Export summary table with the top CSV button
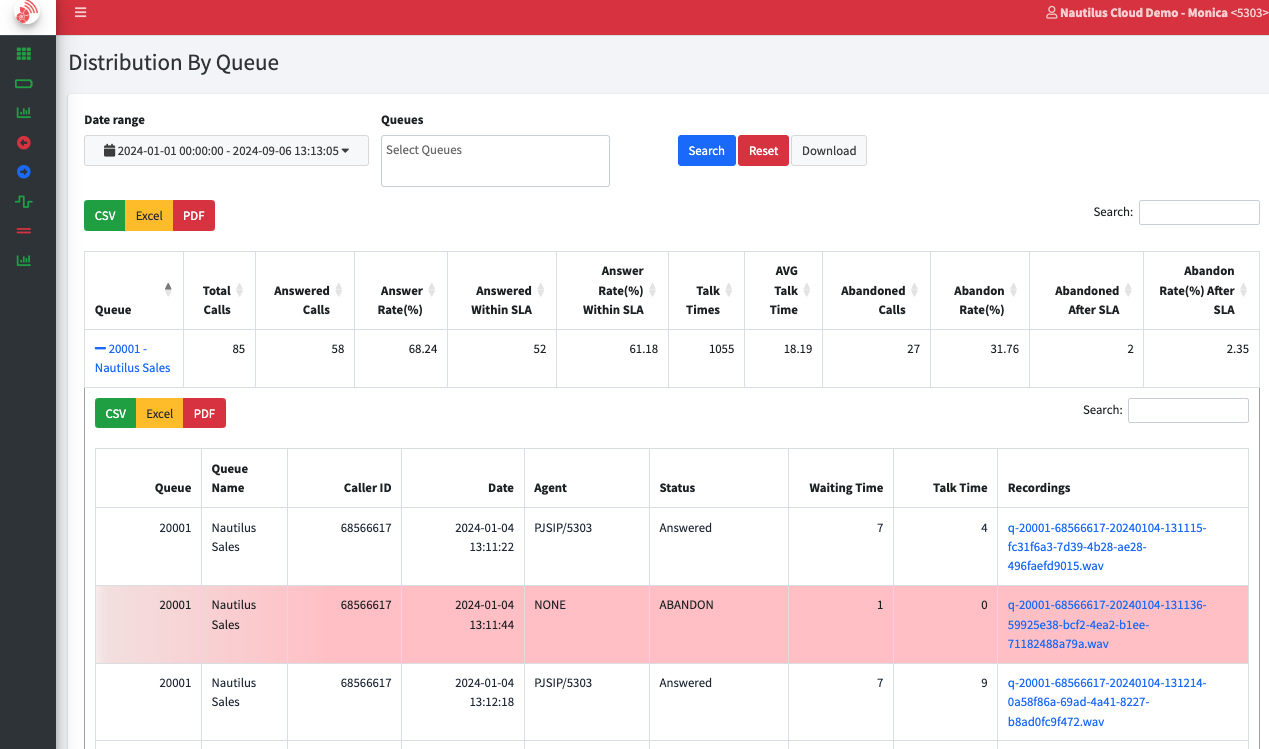Image resolution: width=1269 pixels, height=749 pixels. click(105, 216)
